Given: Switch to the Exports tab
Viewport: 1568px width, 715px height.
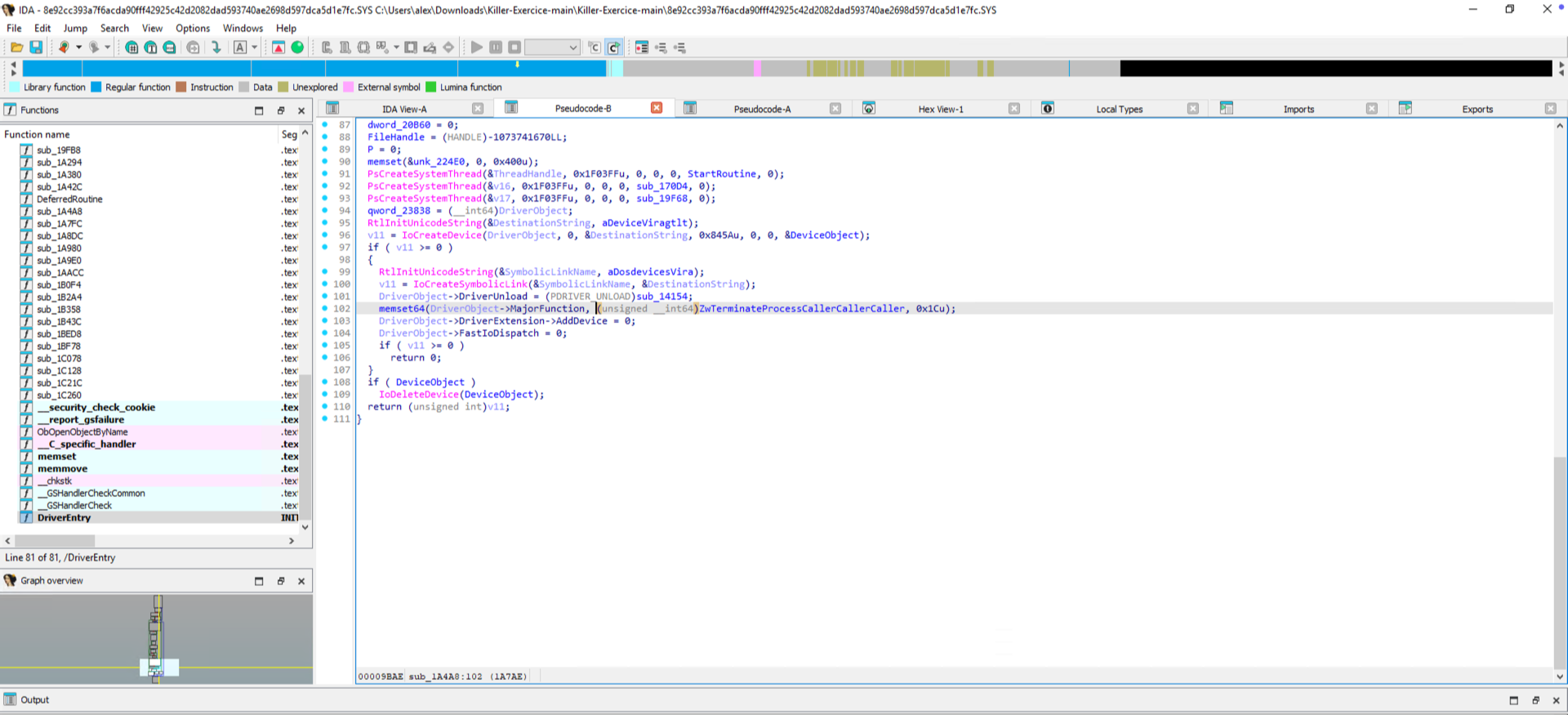Looking at the screenshot, I should click(x=1477, y=109).
